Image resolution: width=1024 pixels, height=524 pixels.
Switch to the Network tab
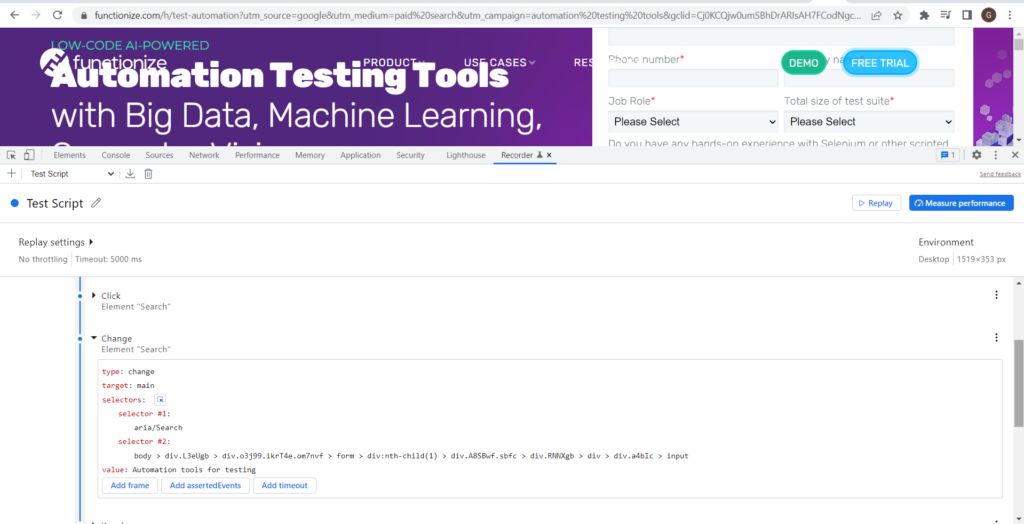[204, 155]
